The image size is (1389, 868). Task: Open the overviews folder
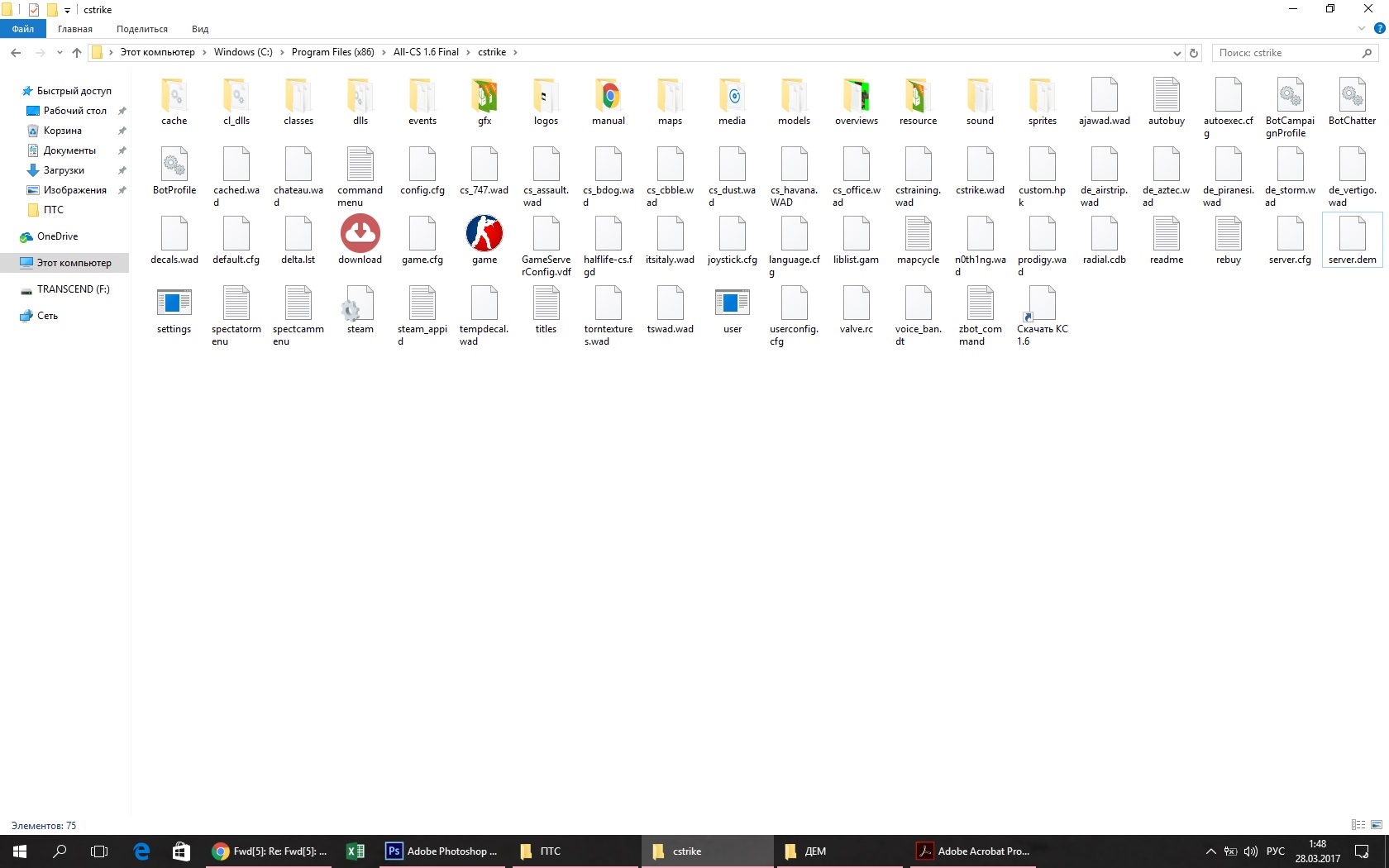pyautogui.click(x=857, y=102)
